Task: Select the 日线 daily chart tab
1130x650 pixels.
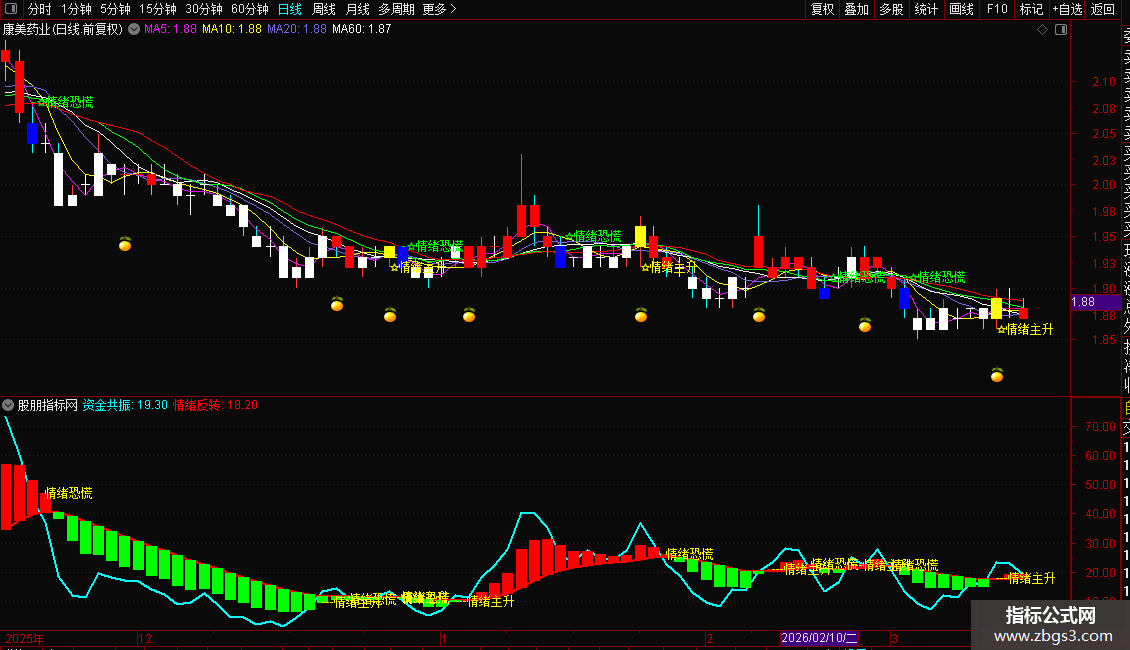Action: (290, 9)
